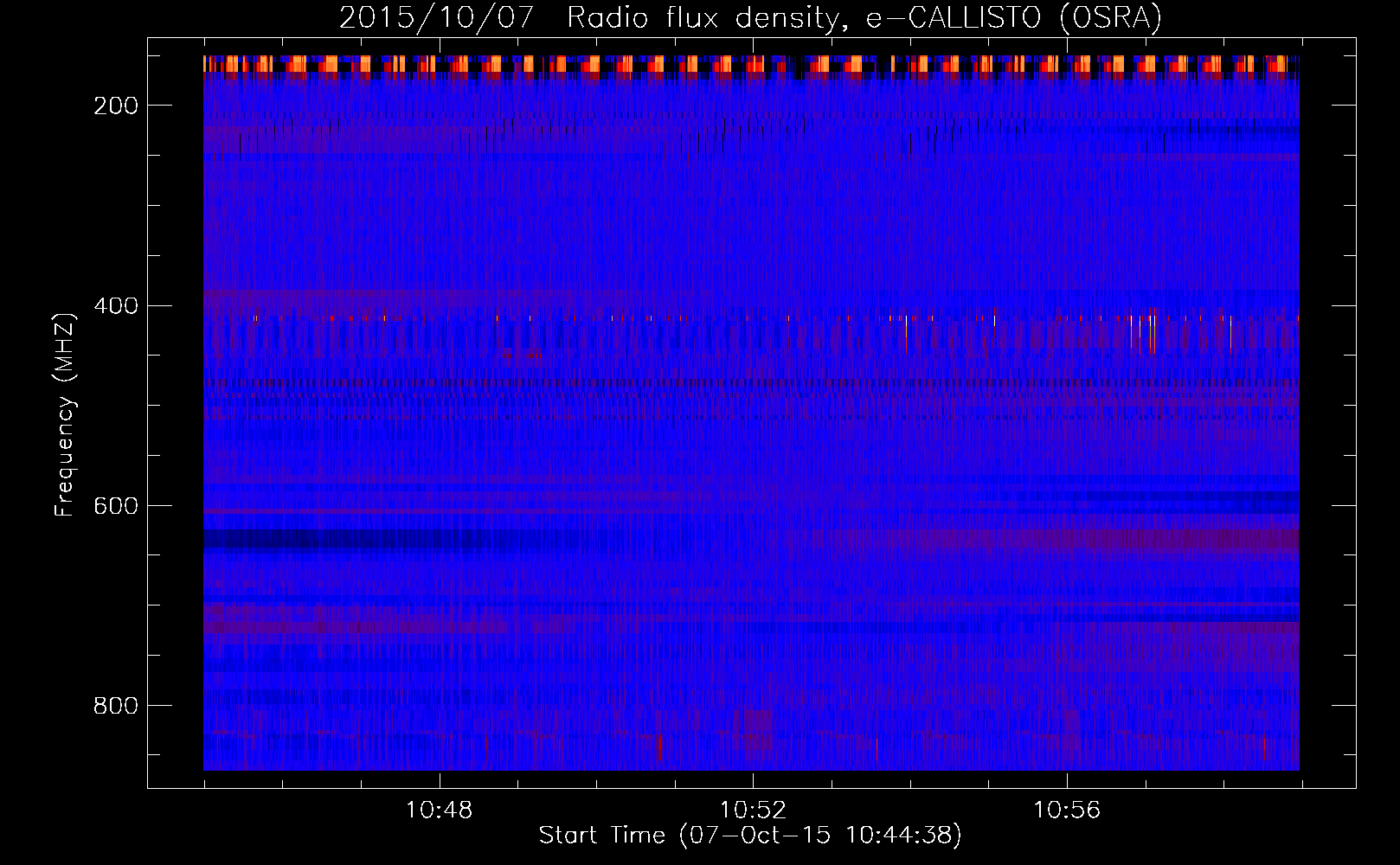This screenshot has width=1400, height=865.
Task: Click the 600 frequency tick label
Action: click(116, 505)
